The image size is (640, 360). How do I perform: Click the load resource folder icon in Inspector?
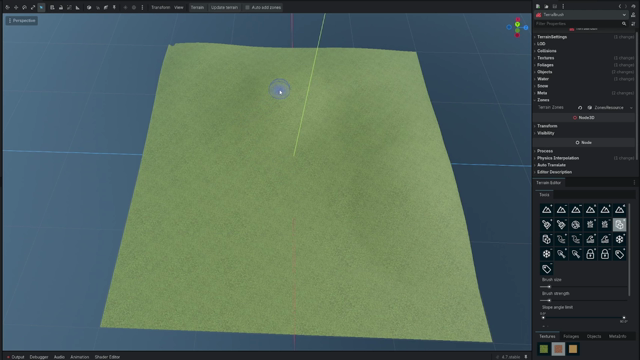(546, 6)
